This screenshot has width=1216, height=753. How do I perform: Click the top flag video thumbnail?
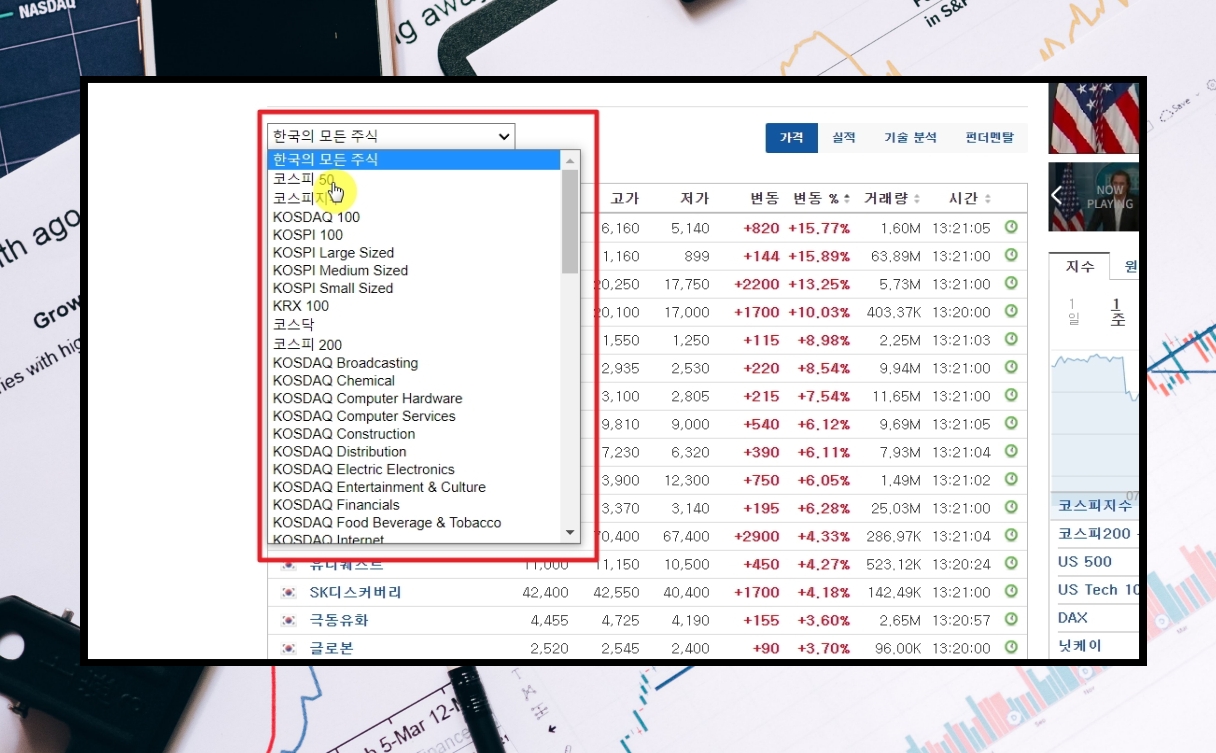click(x=1094, y=118)
